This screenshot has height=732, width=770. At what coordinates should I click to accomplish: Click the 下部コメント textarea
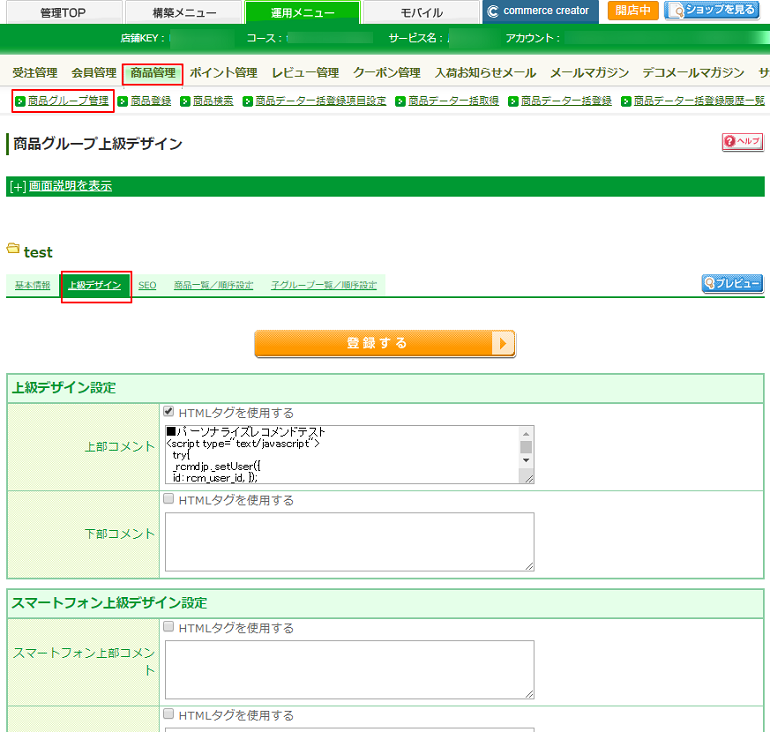tap(350, 542)
